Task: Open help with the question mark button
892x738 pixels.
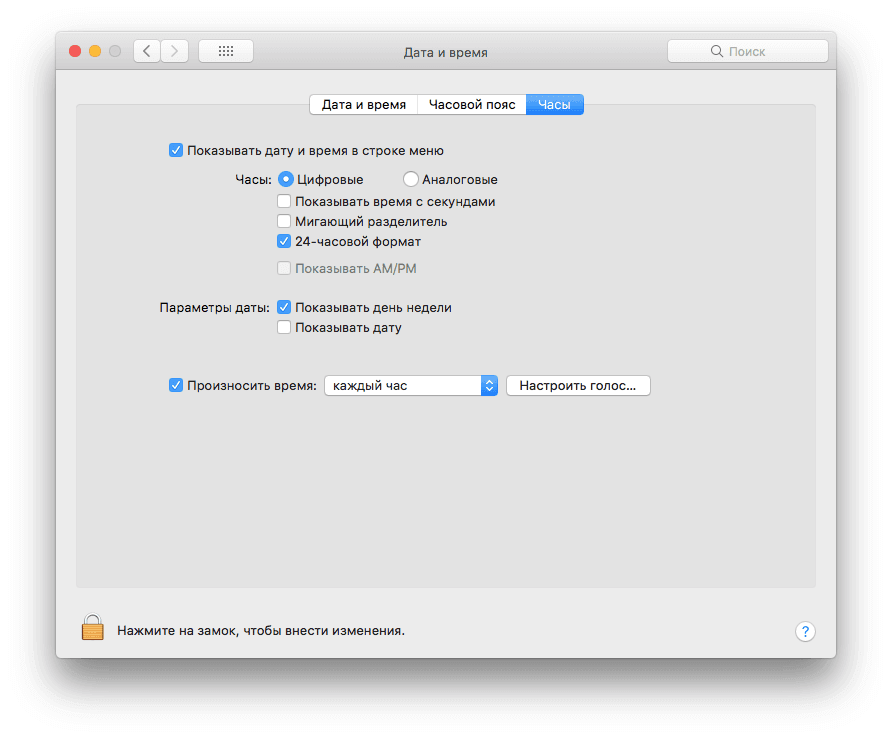Action: pos(805,631)
